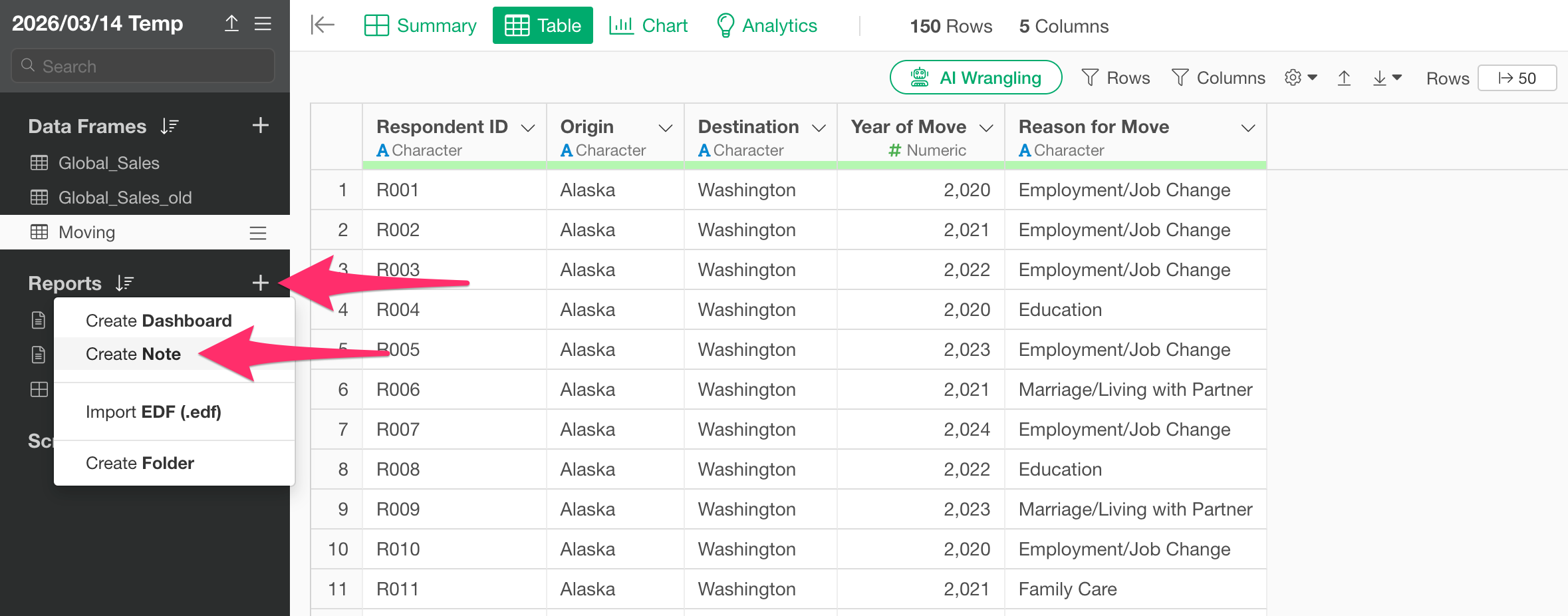The image size is (1568, 616).
Task: Click the project upload icon in sidebar header
Action: 231,24
